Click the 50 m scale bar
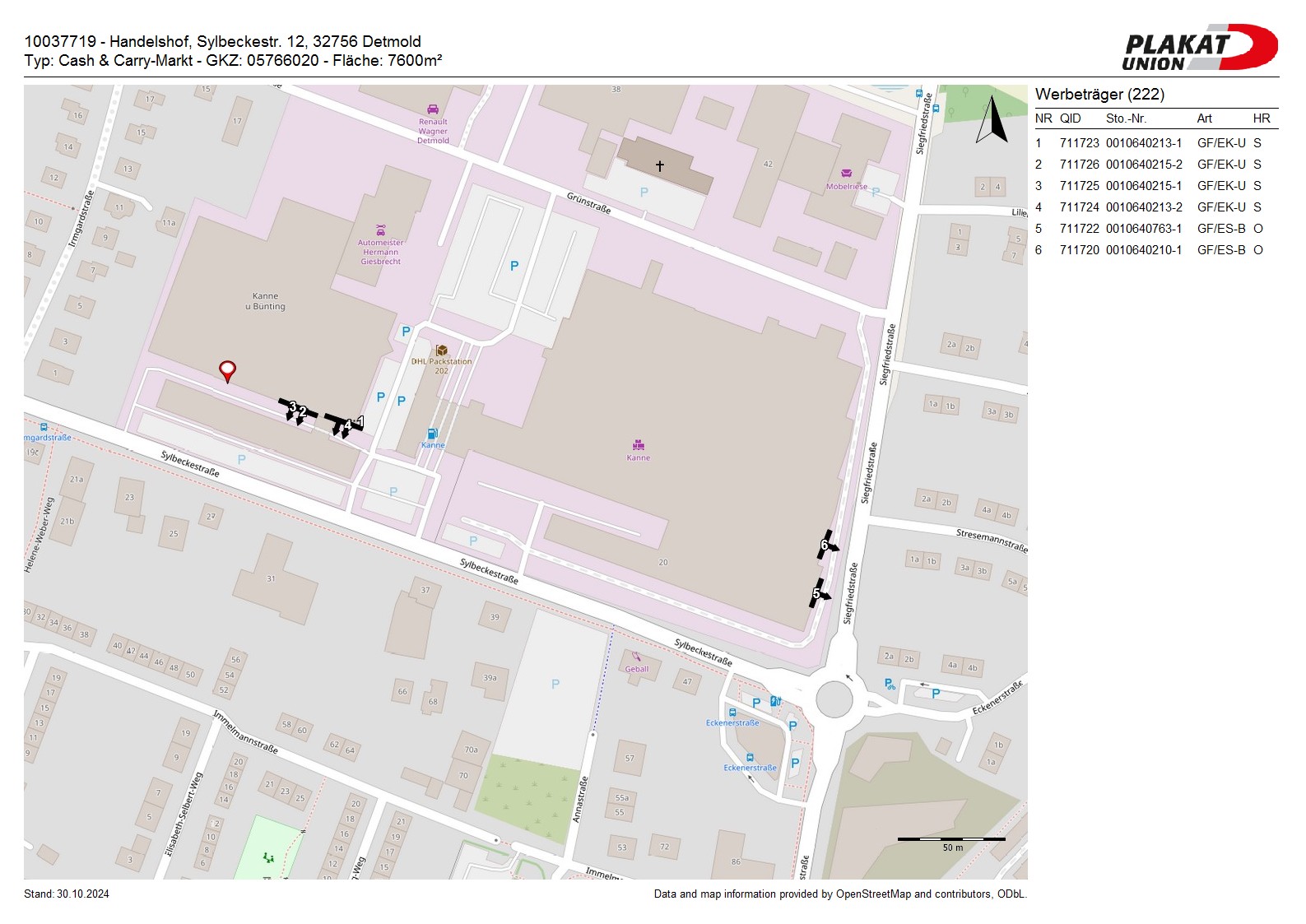 tap(951, 839)
